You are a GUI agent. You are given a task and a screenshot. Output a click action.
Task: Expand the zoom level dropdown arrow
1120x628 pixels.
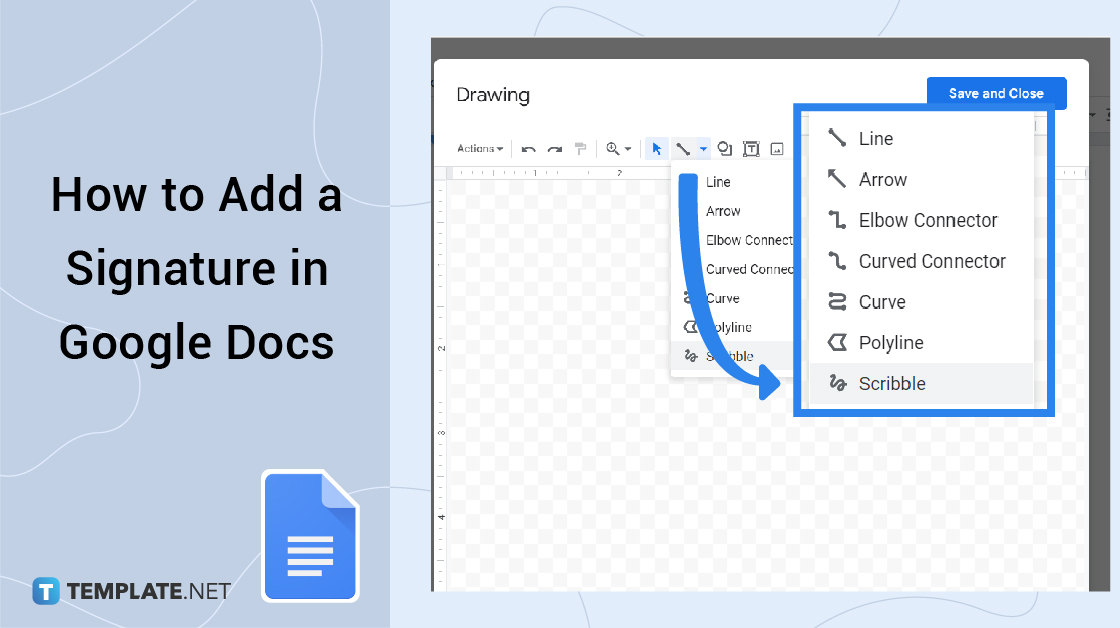pyautogui.click(x=628, y=149)
